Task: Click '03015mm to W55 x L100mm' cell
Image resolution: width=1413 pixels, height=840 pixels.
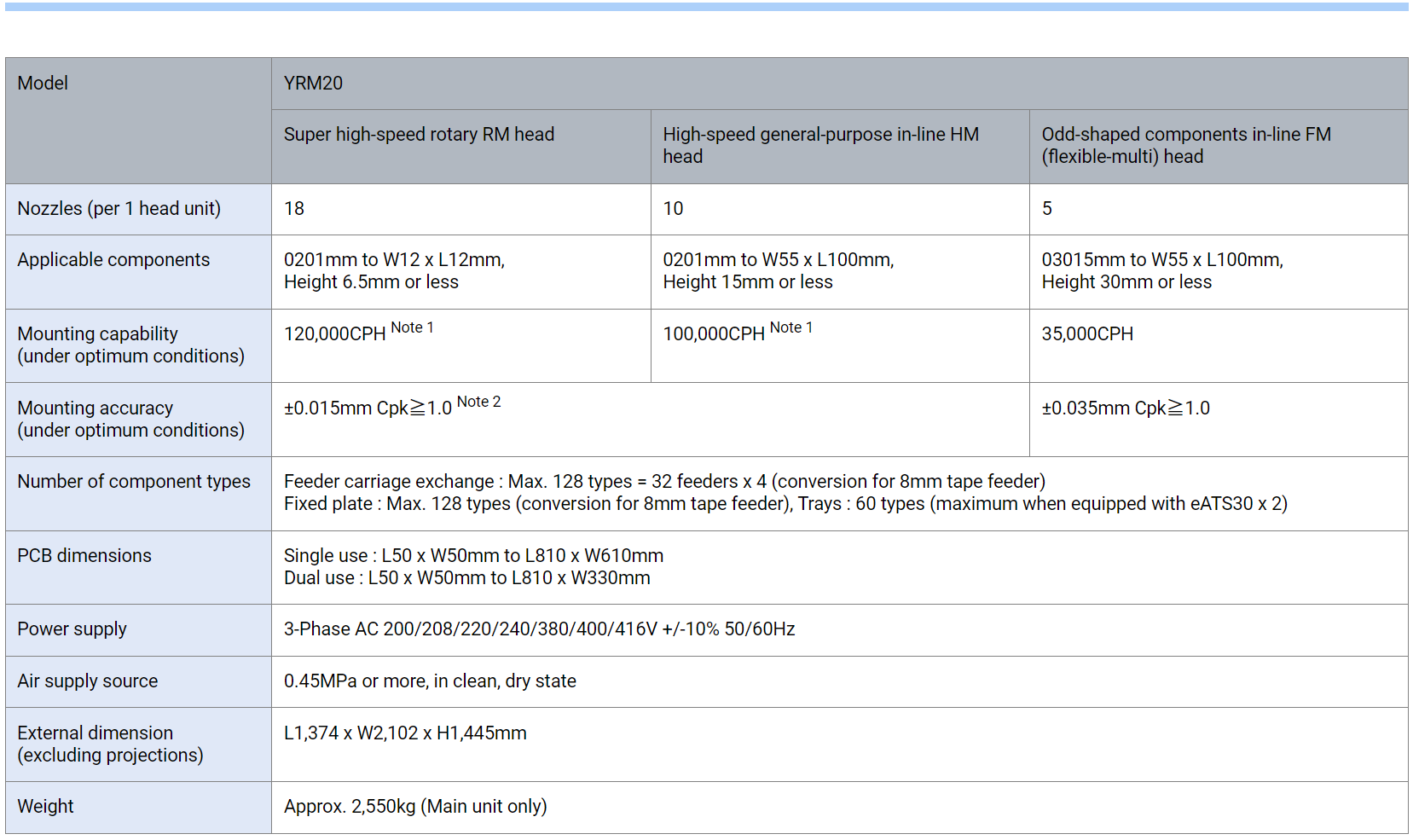Action: click(x=1219, y=272)
